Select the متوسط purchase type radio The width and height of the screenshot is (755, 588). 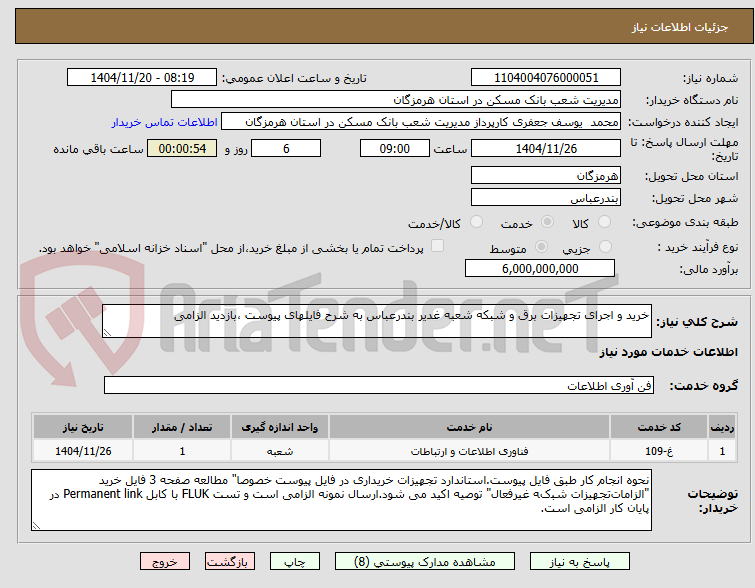(x=542, y=247)
